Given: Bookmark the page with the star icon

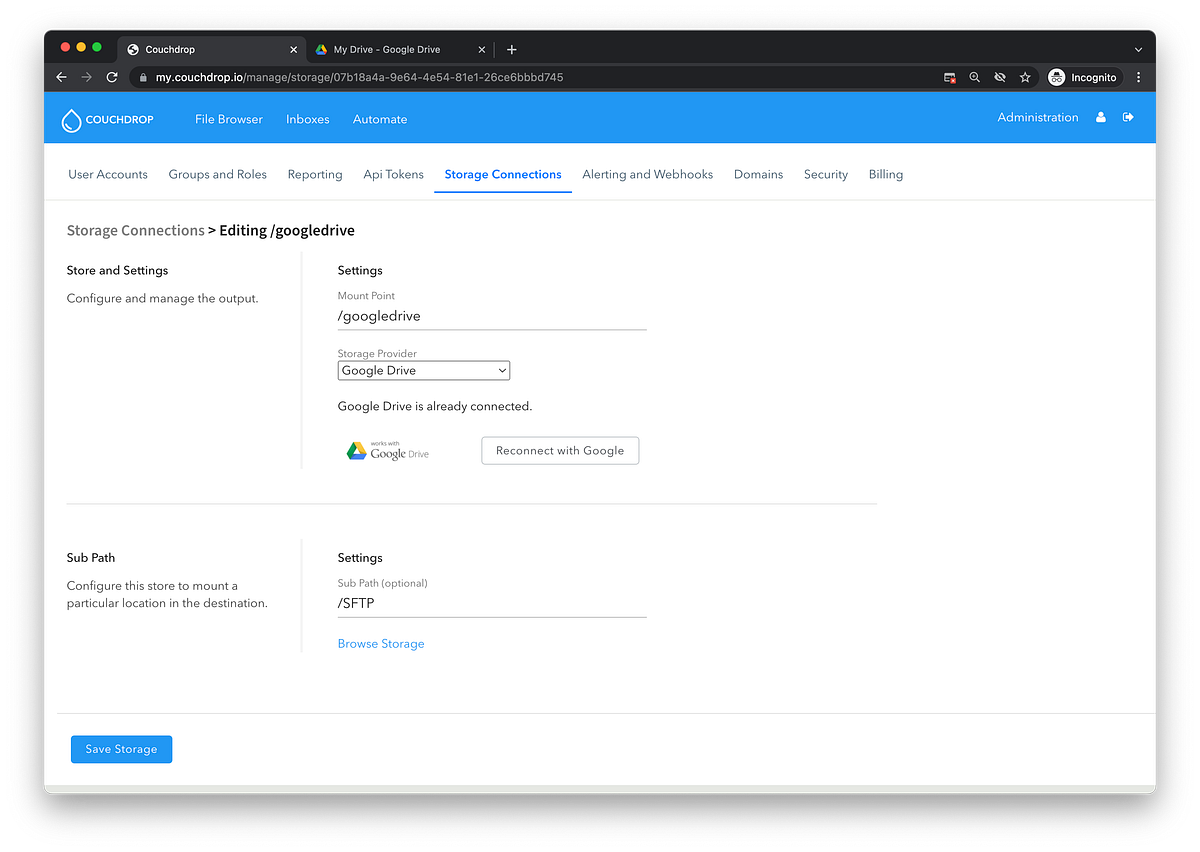Looking at the screenshot, I should [1024, 77].
